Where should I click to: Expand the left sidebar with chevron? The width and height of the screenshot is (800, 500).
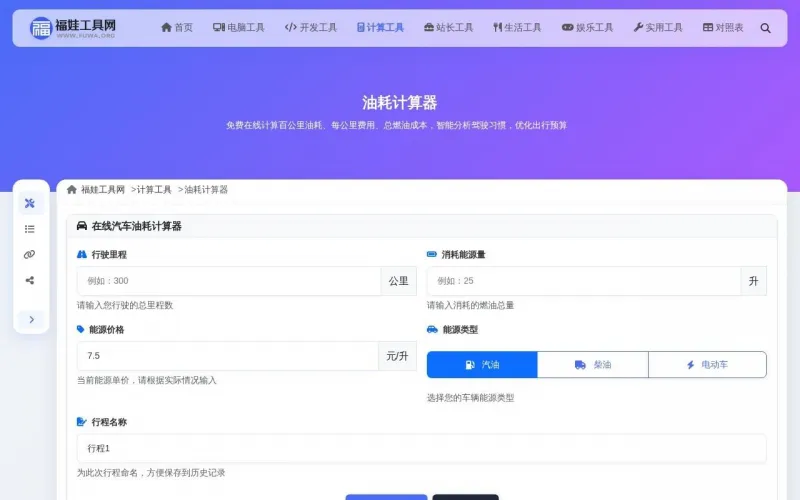click(31, 319)
